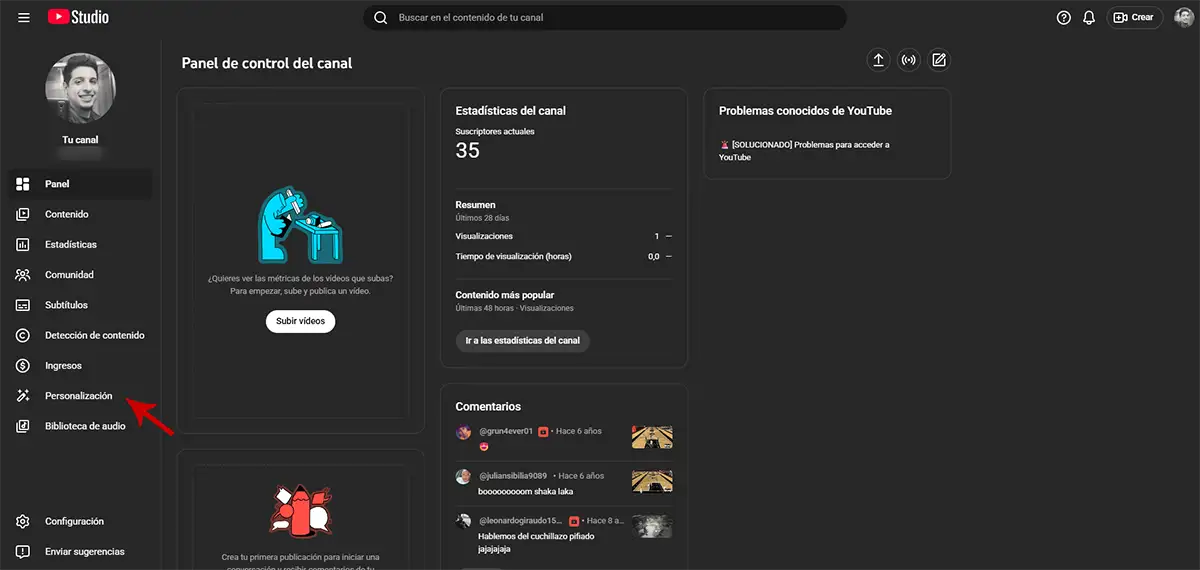
Task: Click the YouTube Studio logo
Action: [79, 17]
